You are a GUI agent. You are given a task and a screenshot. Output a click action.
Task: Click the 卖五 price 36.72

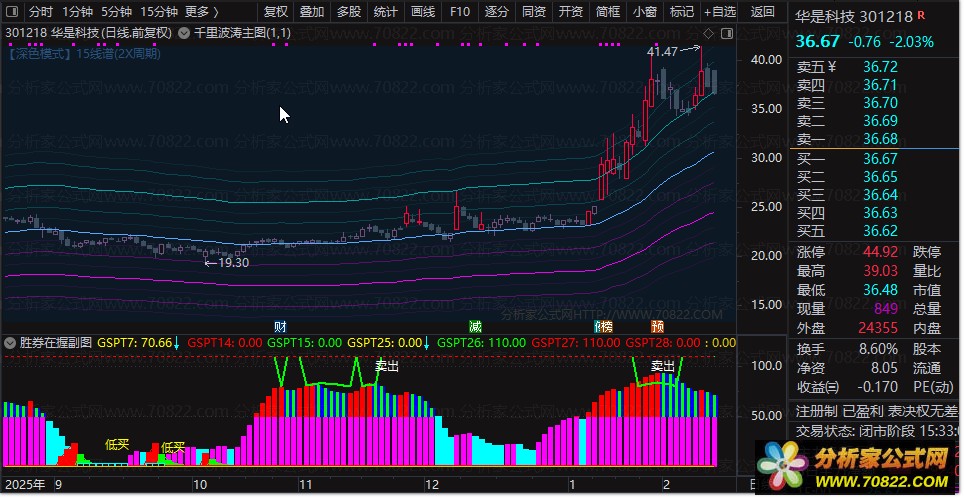click(880, 66)
